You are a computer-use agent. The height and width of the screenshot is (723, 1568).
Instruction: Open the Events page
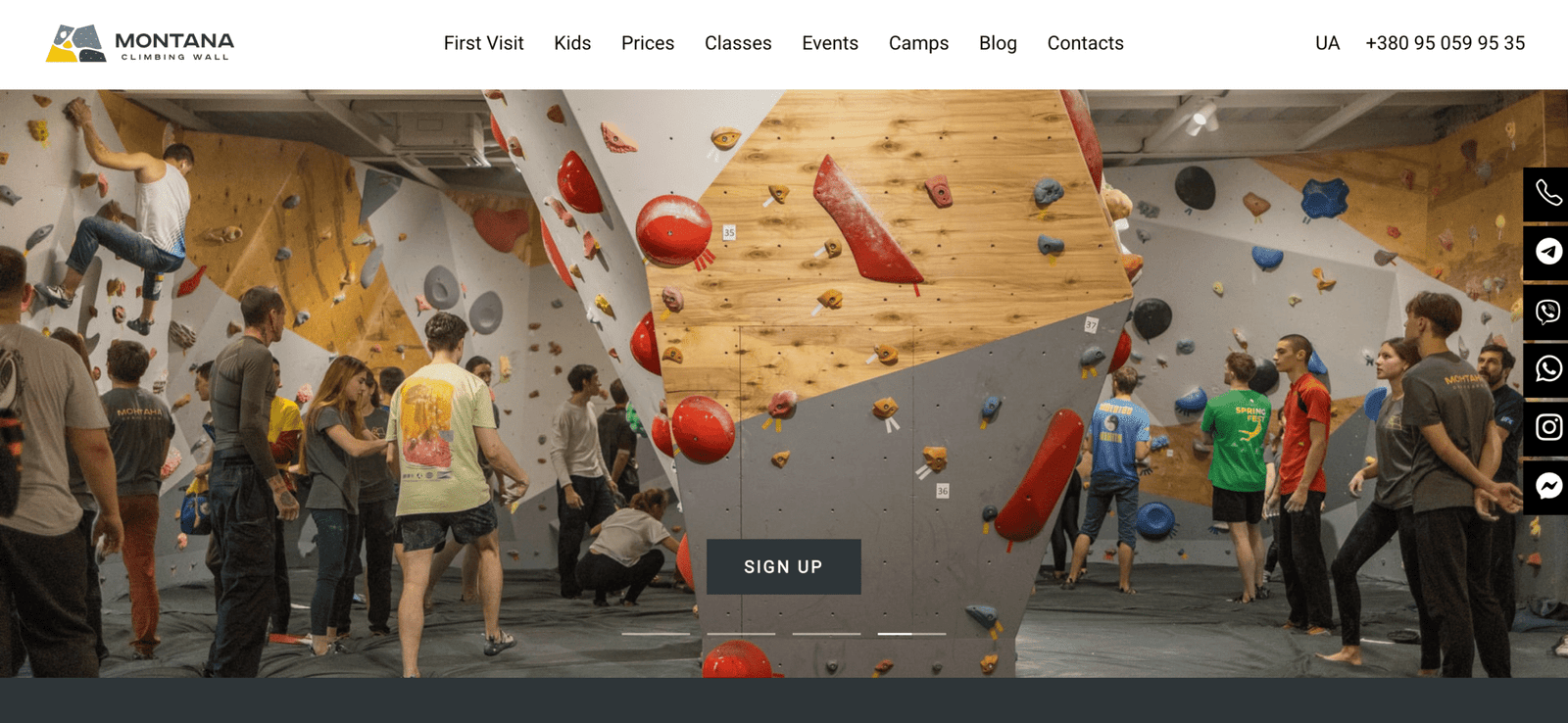pos(830,43)
